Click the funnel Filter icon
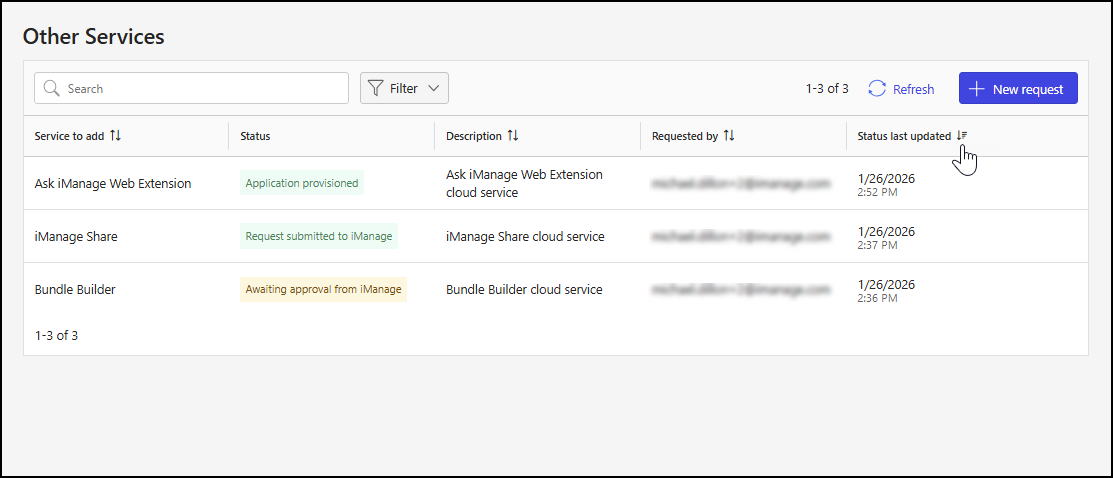The image size is (1113, 478). click(x=375, y=89)
